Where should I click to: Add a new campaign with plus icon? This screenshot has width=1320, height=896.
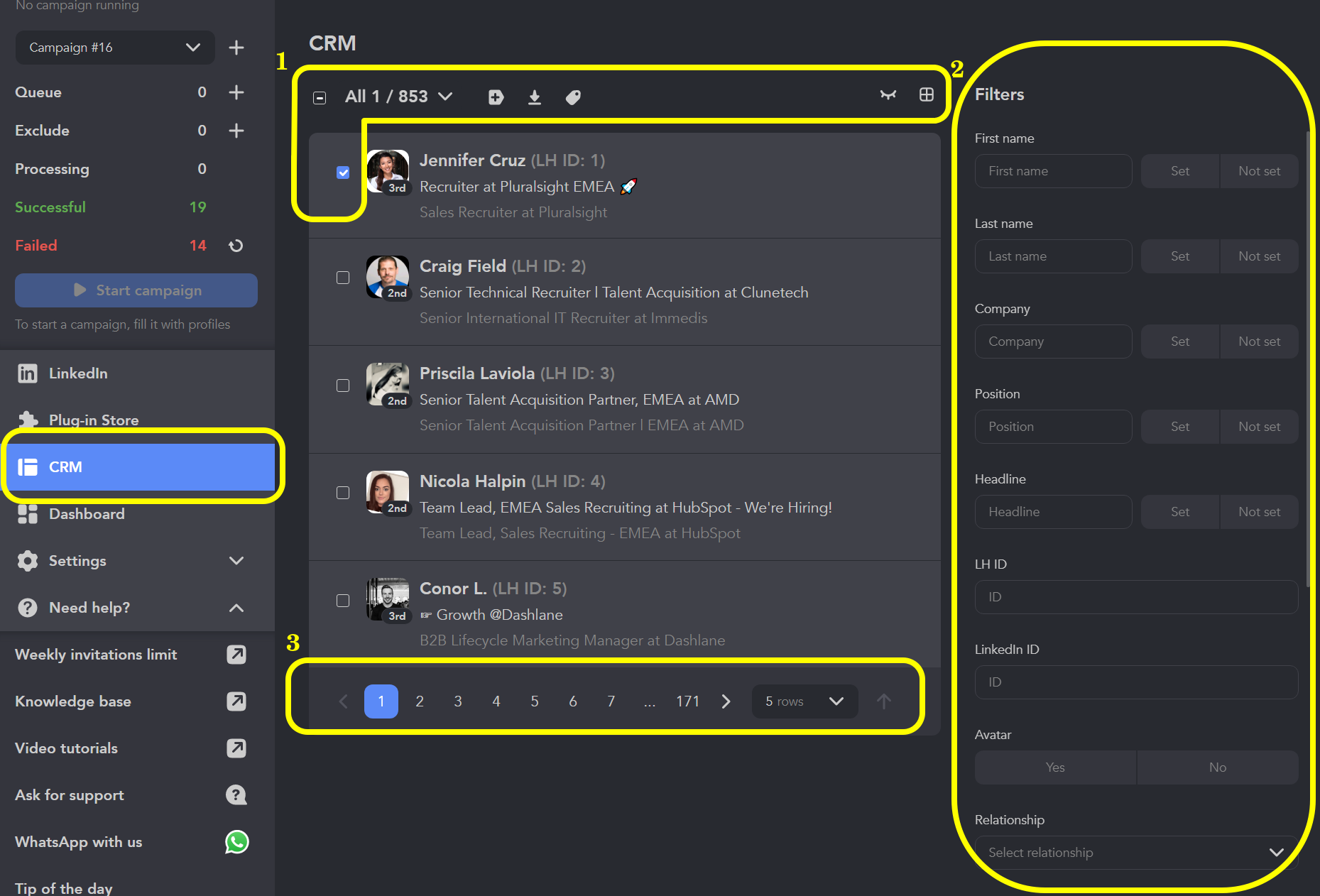pos(236,48)
